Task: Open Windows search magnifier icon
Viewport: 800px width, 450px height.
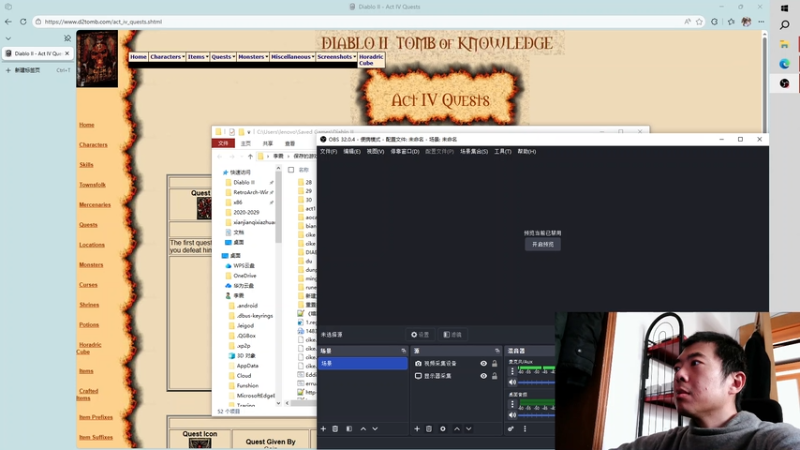Action: coord(785,25)
